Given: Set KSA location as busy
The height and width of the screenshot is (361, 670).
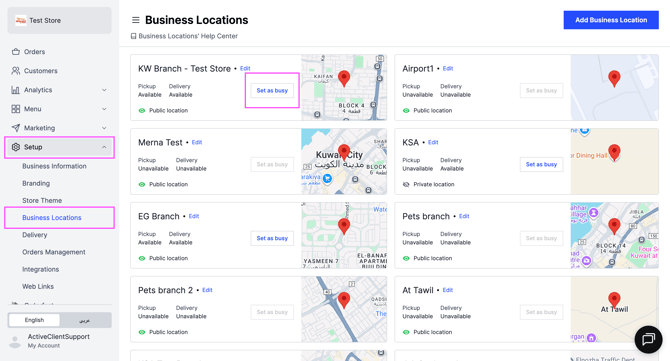Looking at the screenshot, I should click(x=541, y=164).
